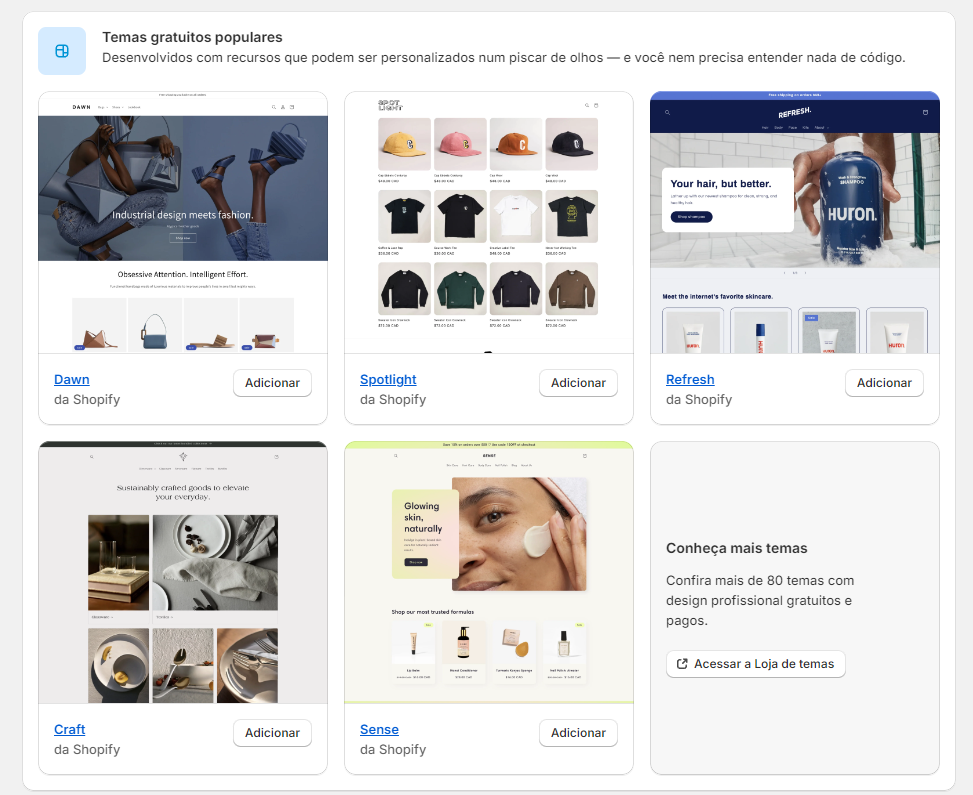Click 'da Shopify' text under Refresh
This screenshot has width=973, height=795.
click(x=699, y=400)
